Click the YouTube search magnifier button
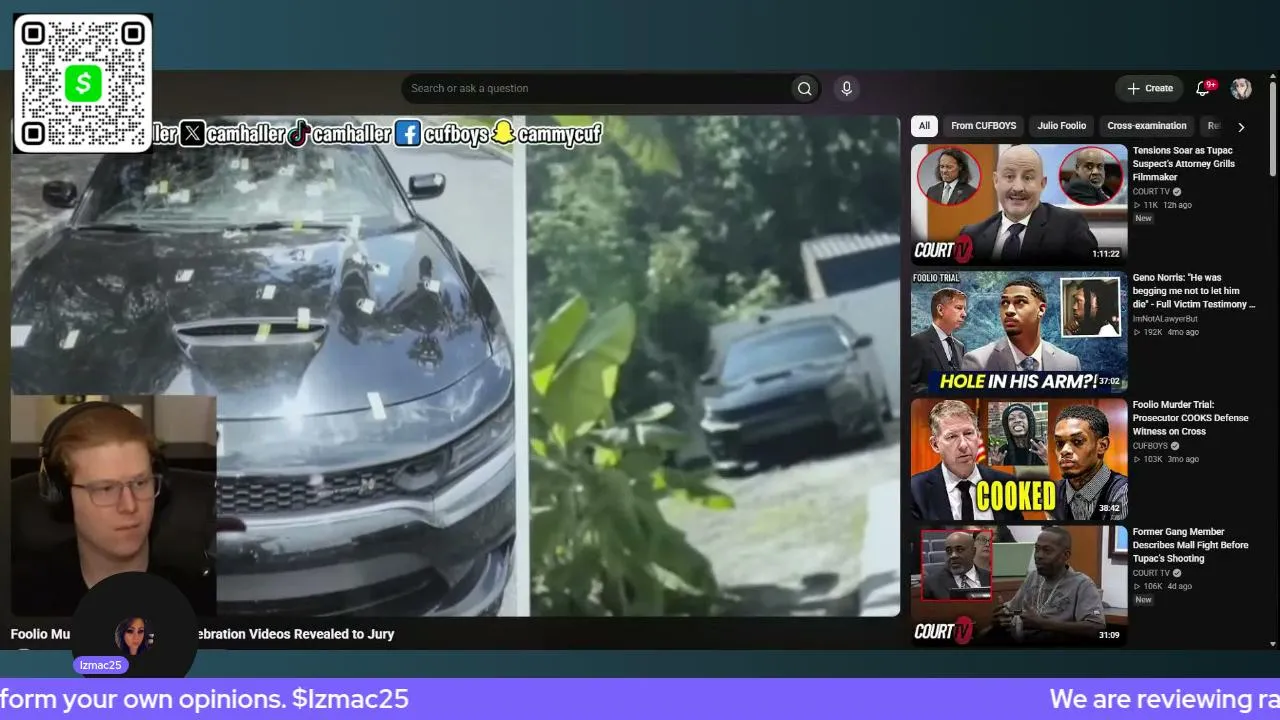This screenshot has width=1280, height=720. pos(804,89)
